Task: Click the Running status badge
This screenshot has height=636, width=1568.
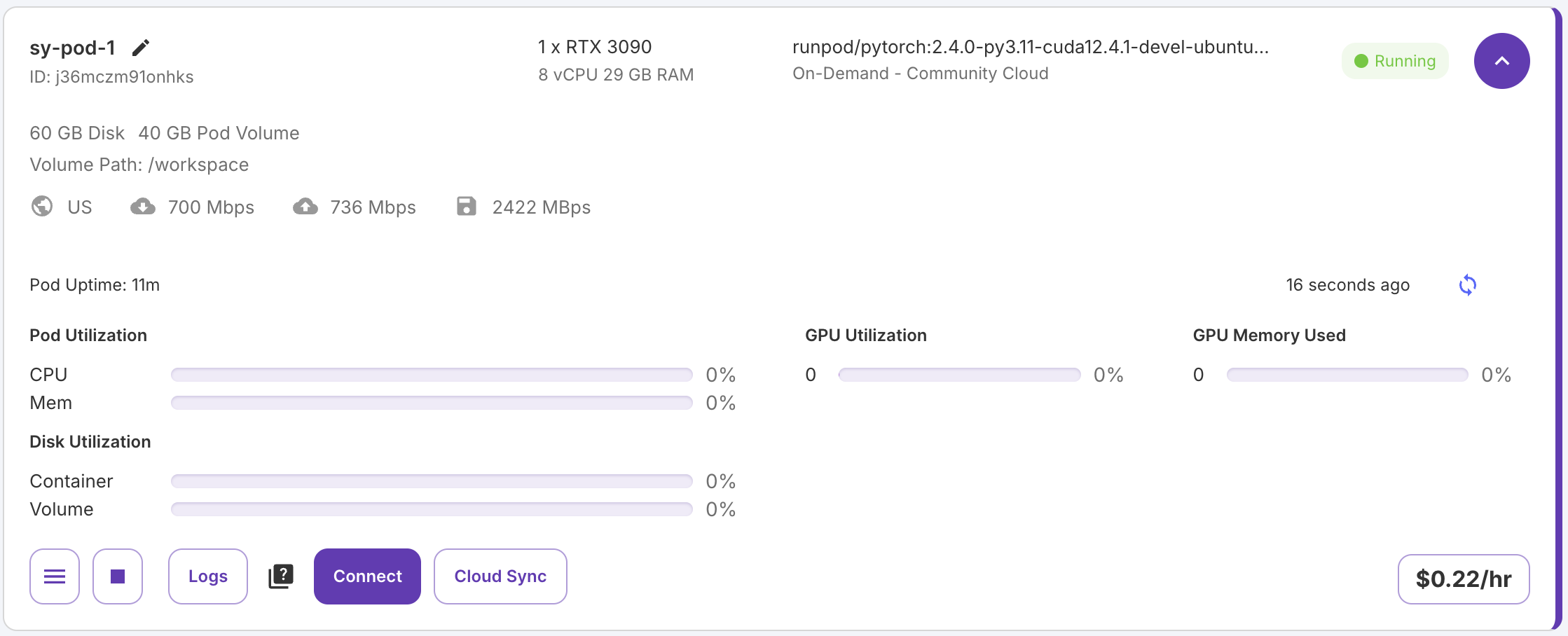Action: (1395, 61)
